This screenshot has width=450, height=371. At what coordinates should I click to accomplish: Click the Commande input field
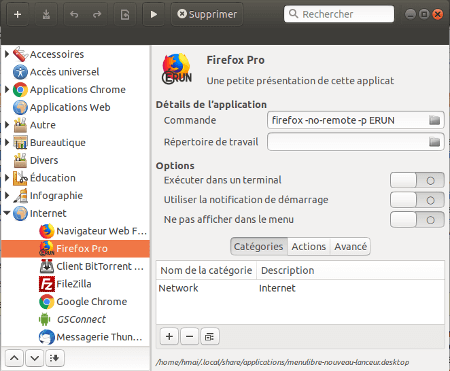356,120
